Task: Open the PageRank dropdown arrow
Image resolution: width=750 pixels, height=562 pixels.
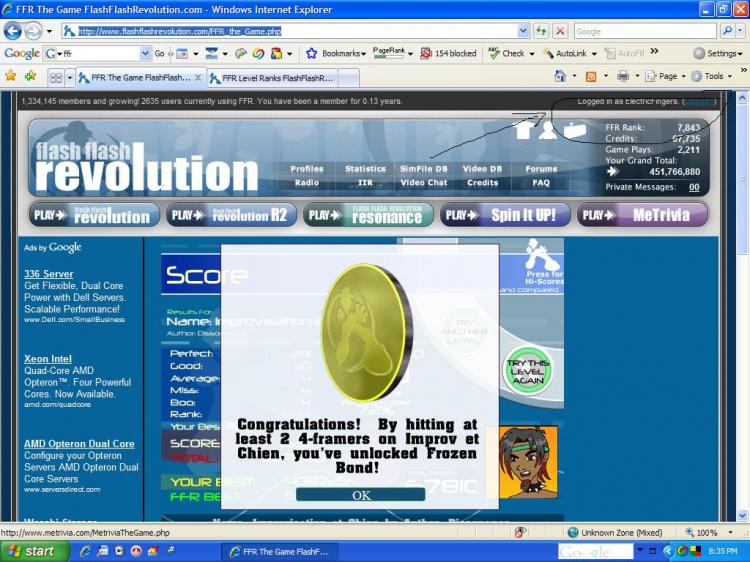Action: click(x=410, y=54)
